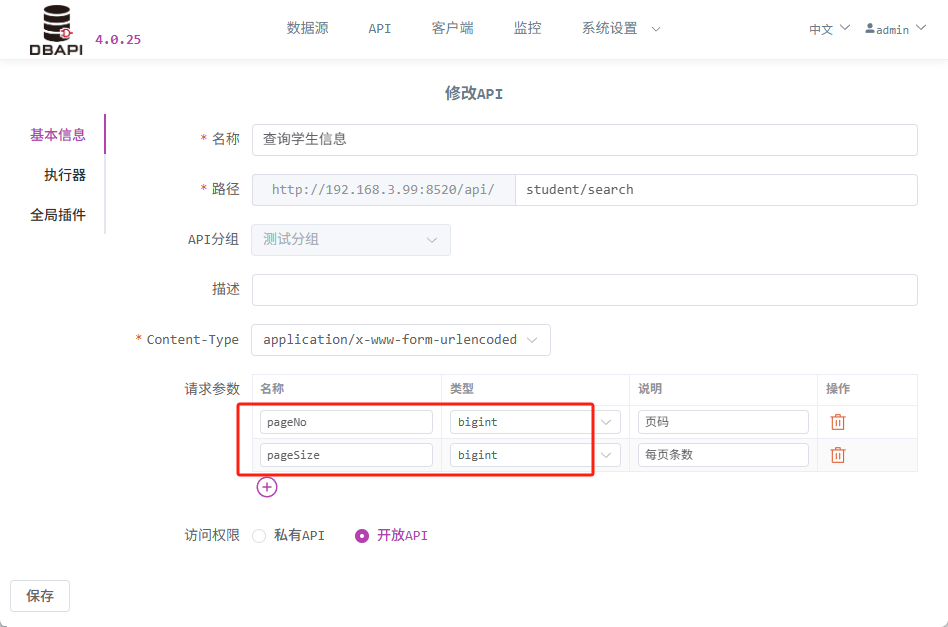Open the Content-Type dropdown
Viewport: 948px width, 627px height.
coord(401,340)
